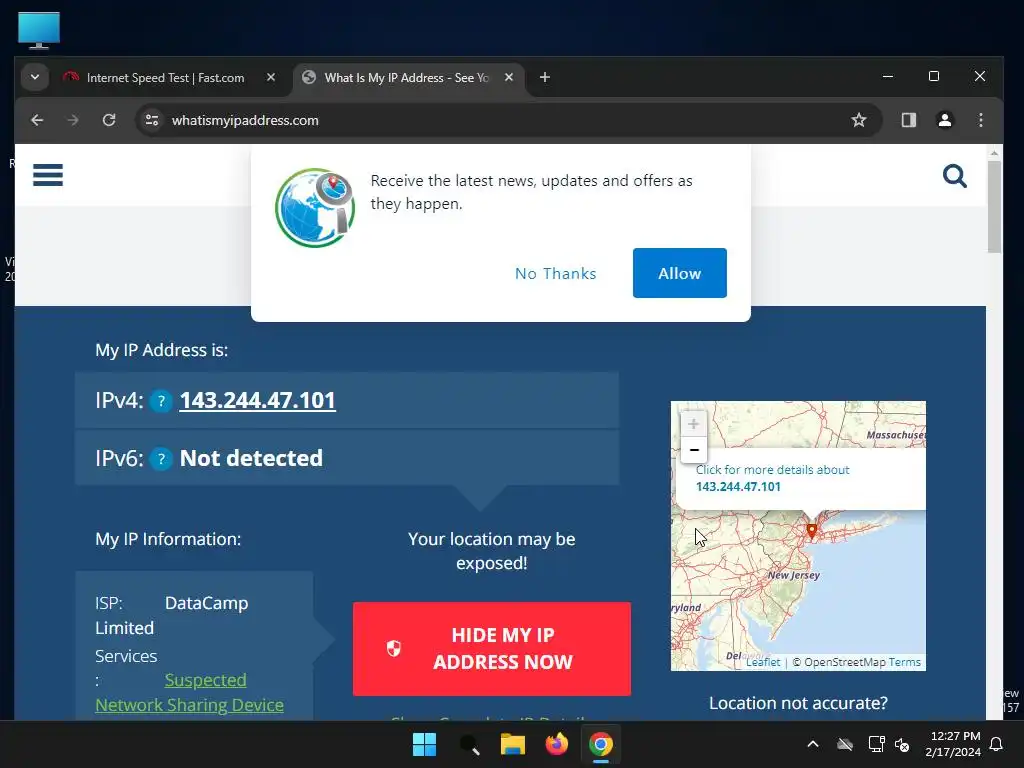1024x768 pixels.
Task: Click the red location pin on map
Action: (x=811, y=531)
